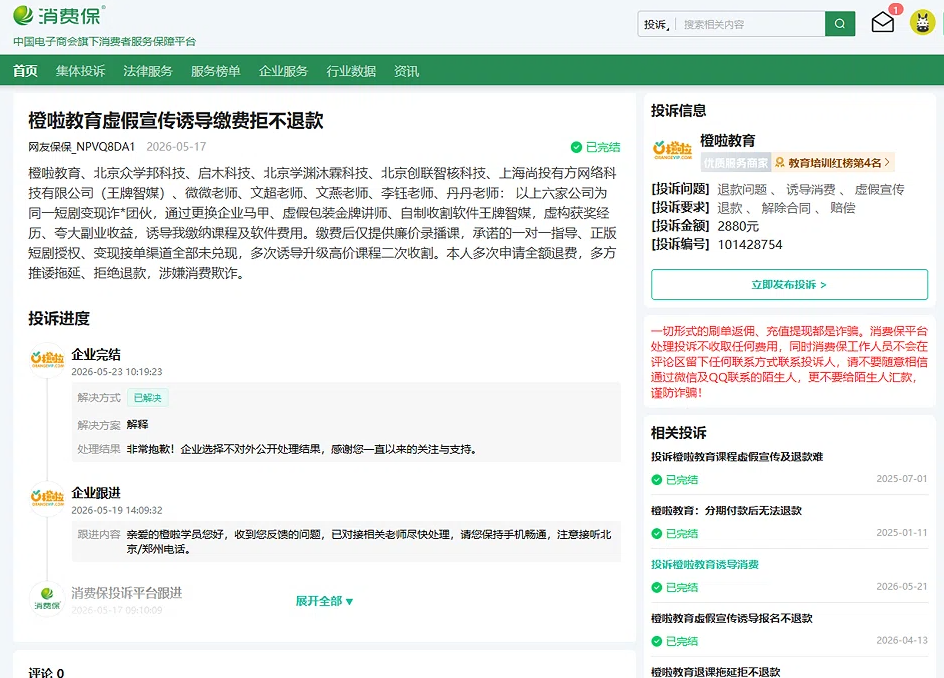The image size is (944, 678).
Task: Click the timestamp 2026-05-19 14:09:32
Action: [x=117, y=510]
